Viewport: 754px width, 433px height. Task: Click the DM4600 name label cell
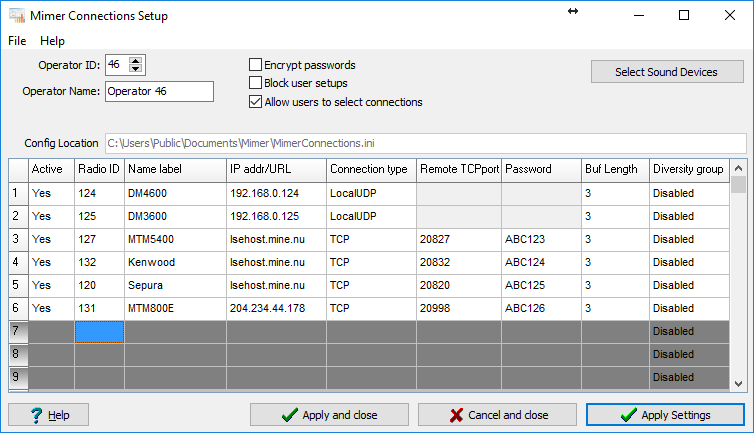coord(176,193)
